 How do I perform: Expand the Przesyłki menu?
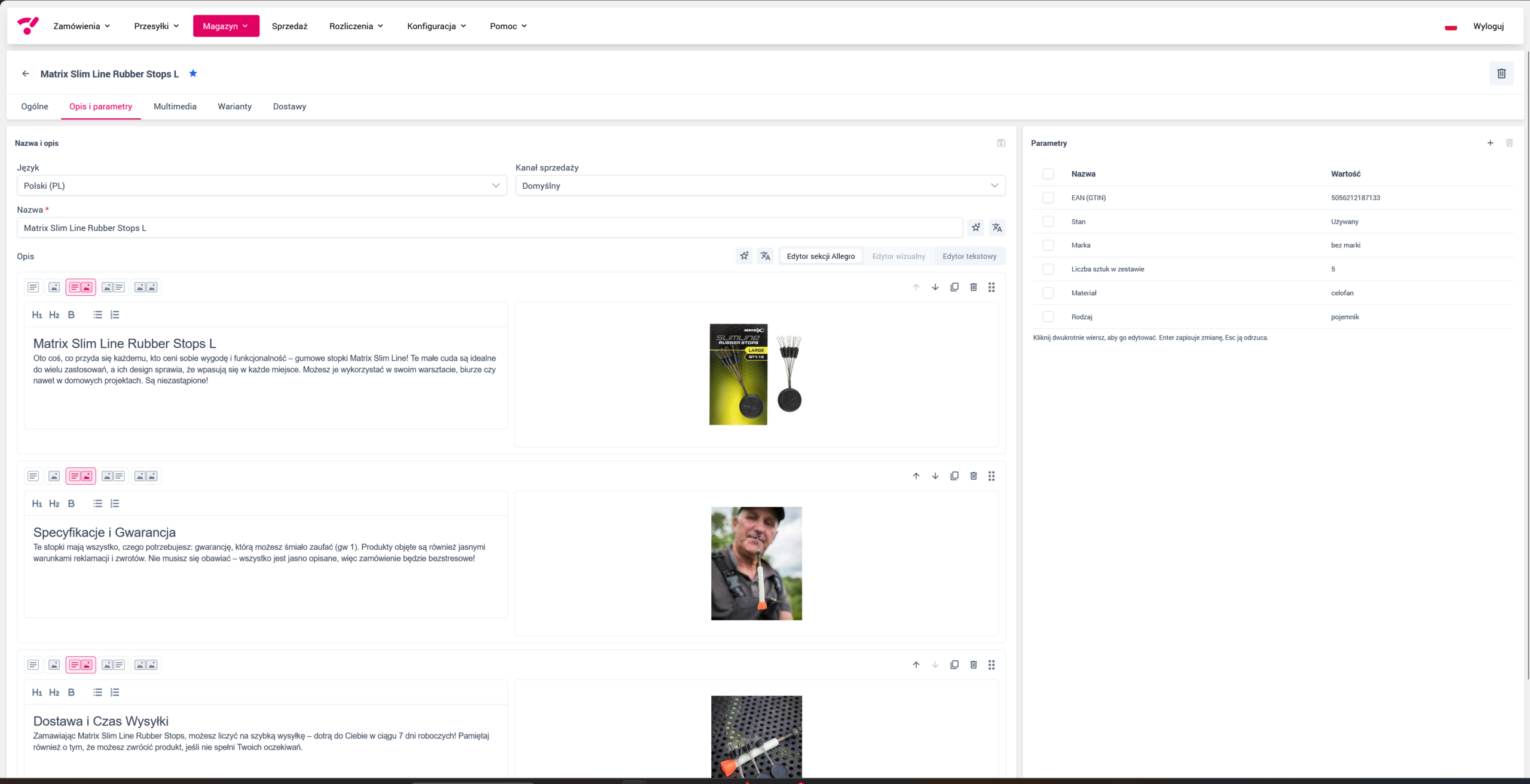pos(157,26)
